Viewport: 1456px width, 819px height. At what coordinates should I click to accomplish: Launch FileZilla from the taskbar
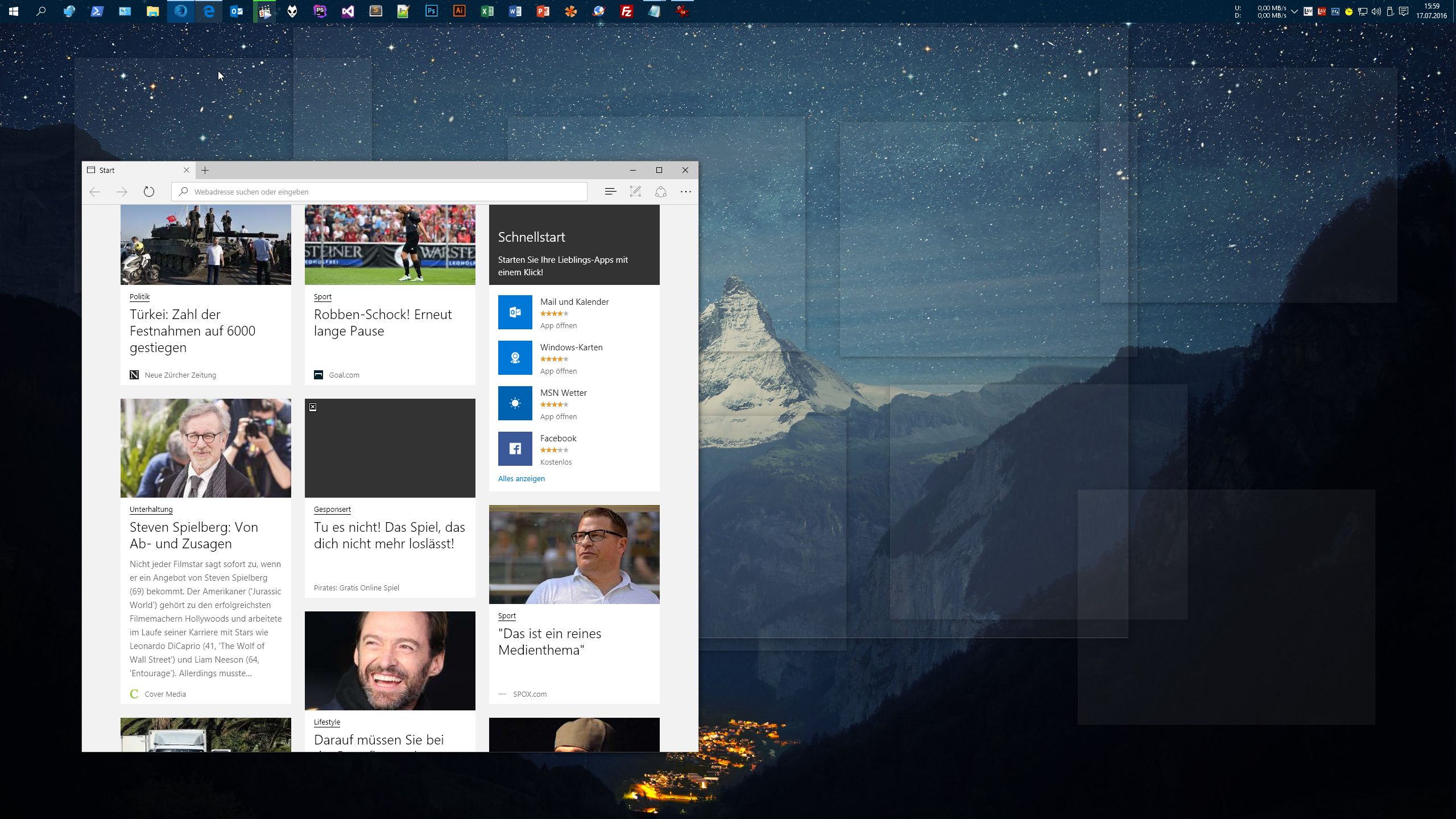[x=626, y=11]
